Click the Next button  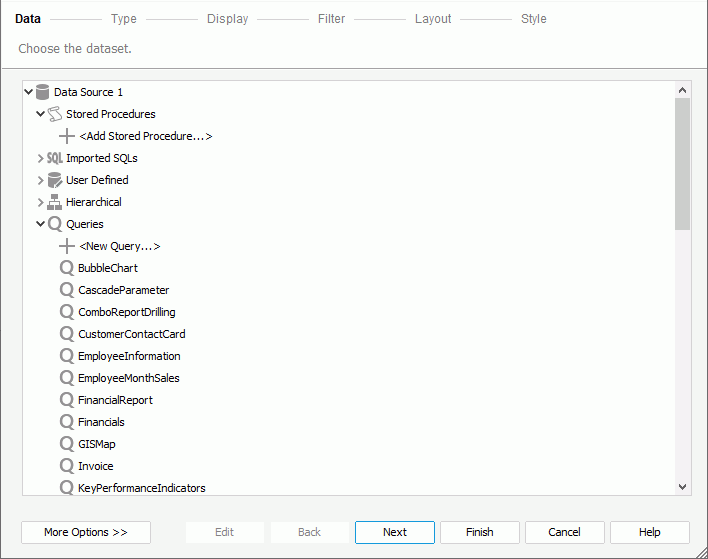pos(395,532)
